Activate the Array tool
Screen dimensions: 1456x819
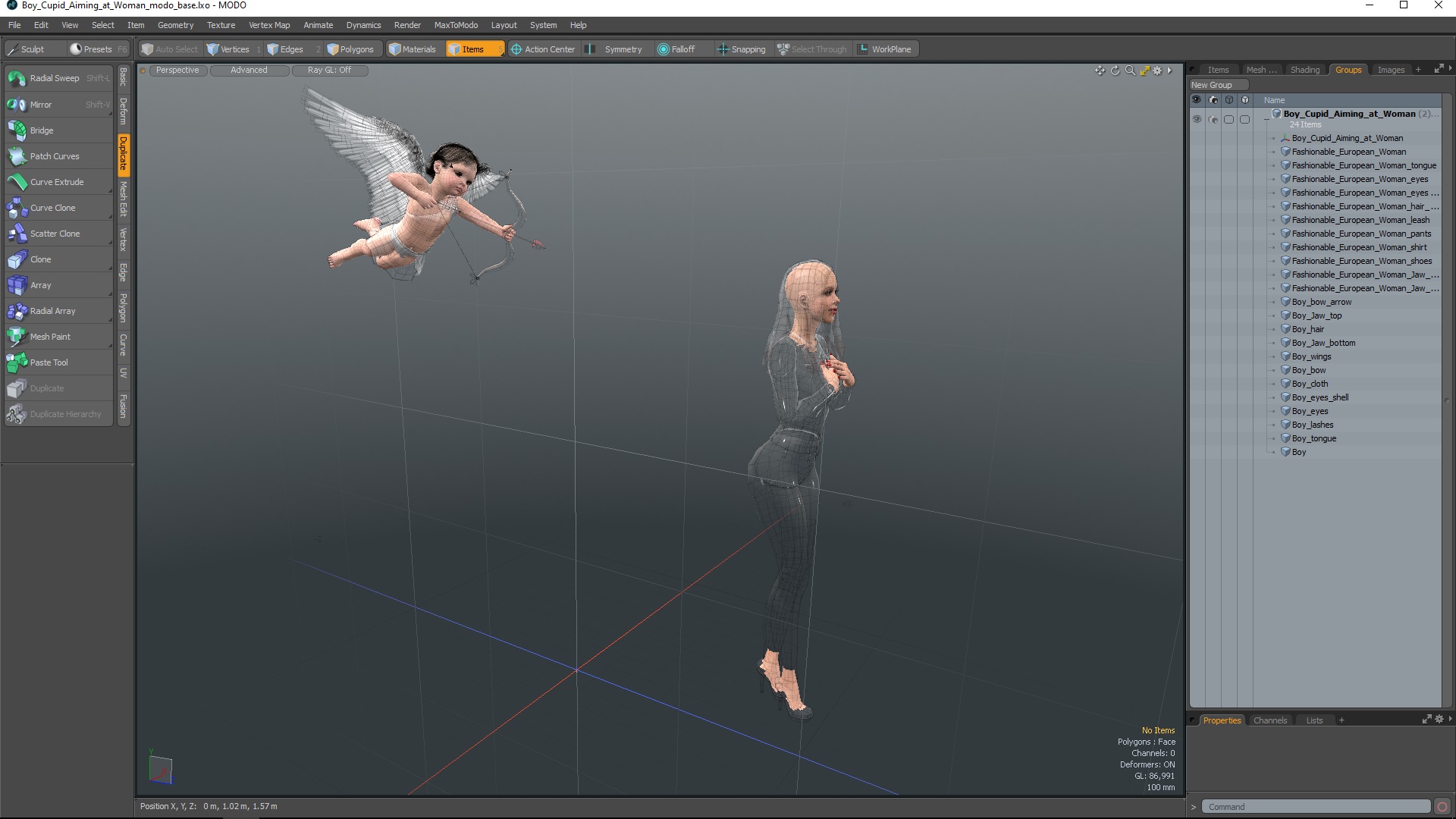[59, 285]
